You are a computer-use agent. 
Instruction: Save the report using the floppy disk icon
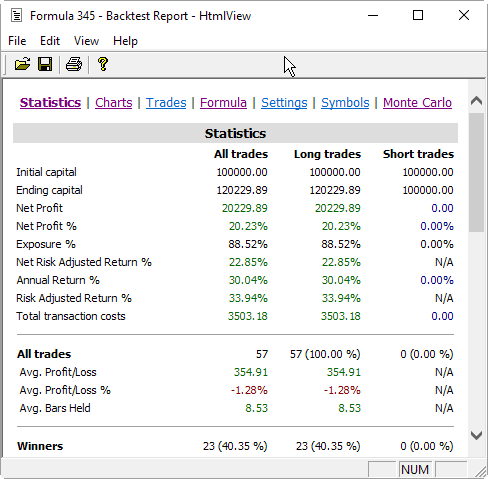(45, 64)
